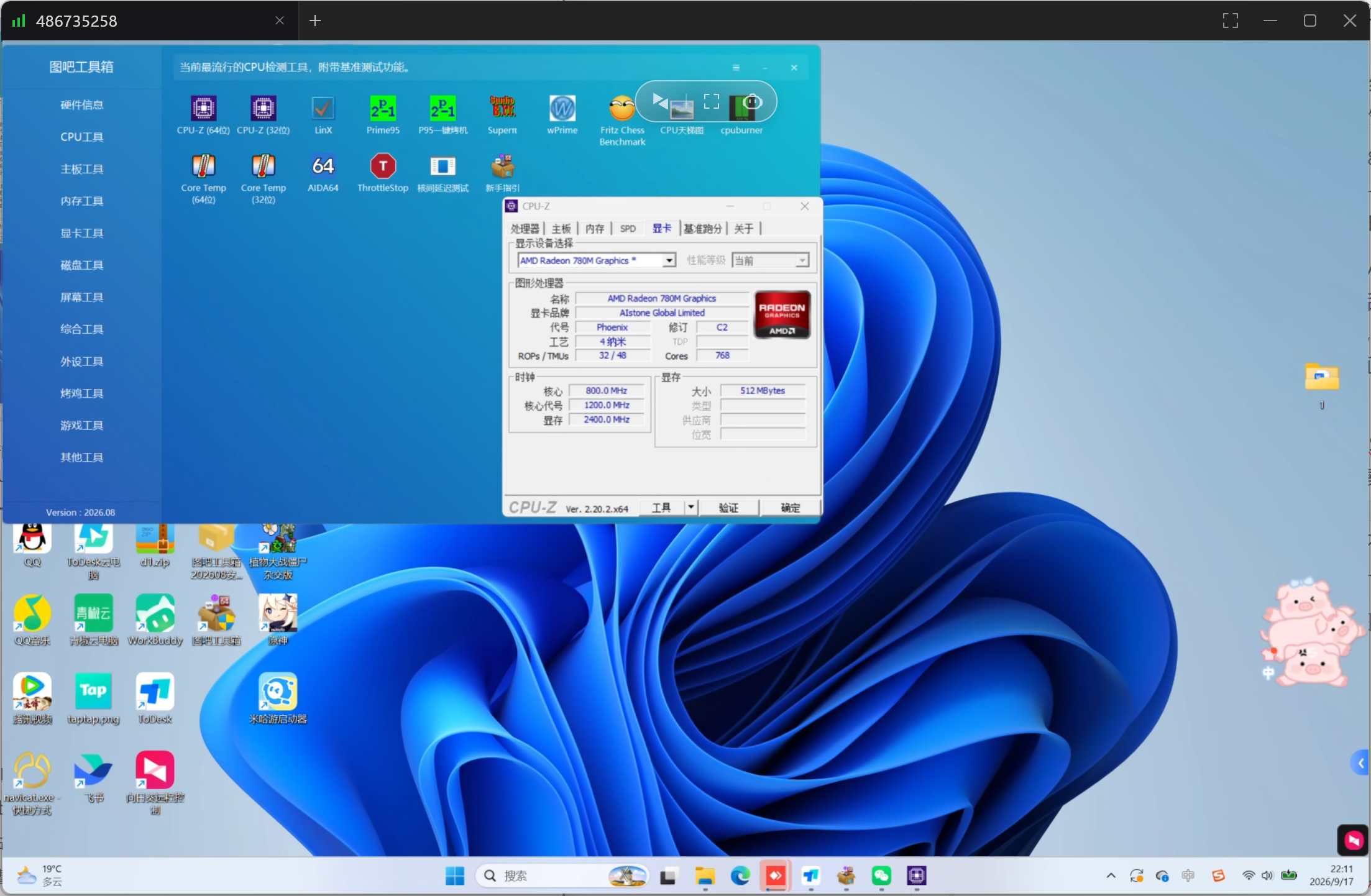Show hidden system tray icons chevron
Image resolution: width=1371 pixels, height=896 pixels.
pos(1111,875)
